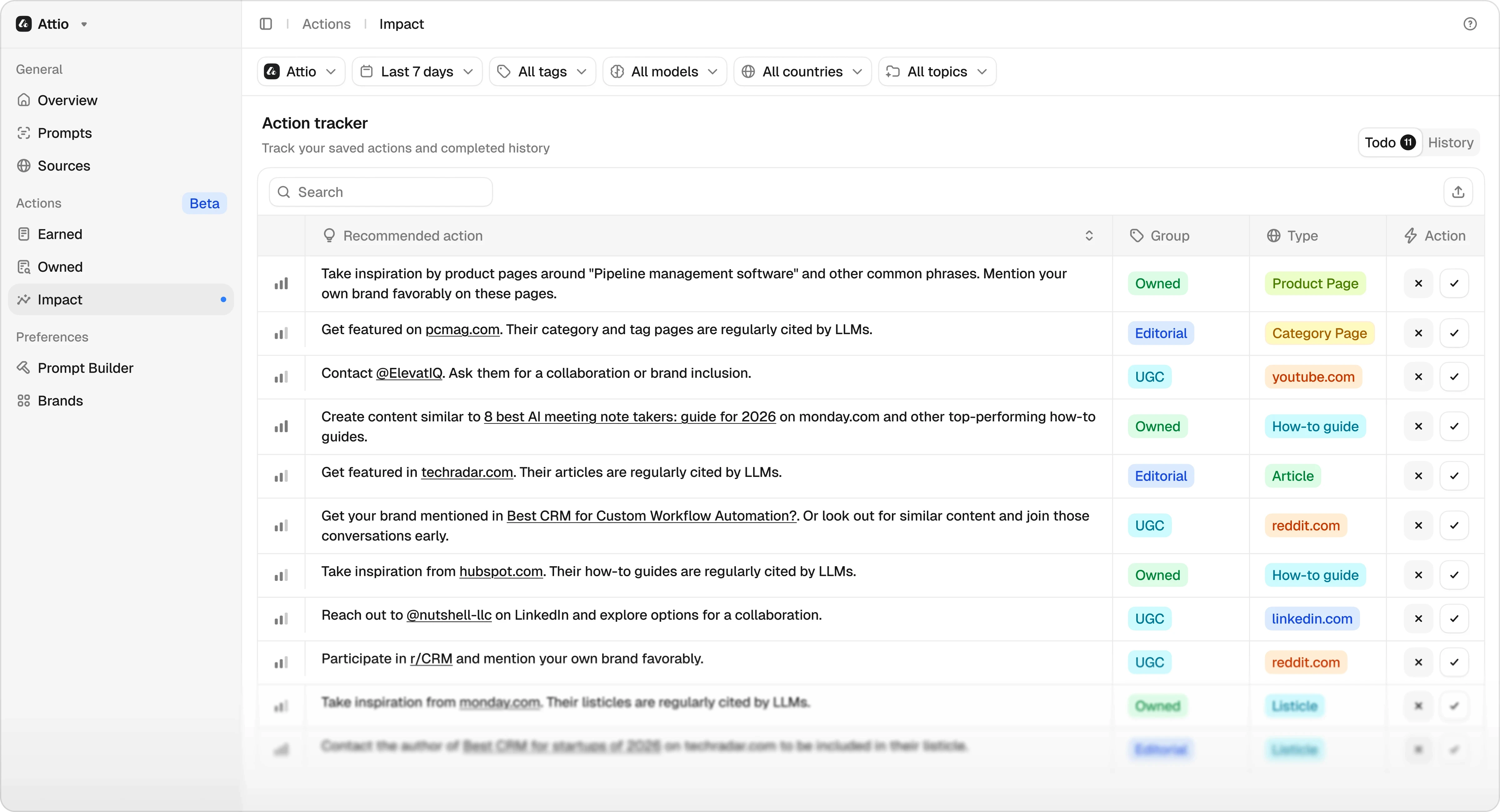The width and height of the screenshot is (1500, 812).
Task: Dismiss the @ElevatIQ contact action
Action: click(x=1418, y=377)
